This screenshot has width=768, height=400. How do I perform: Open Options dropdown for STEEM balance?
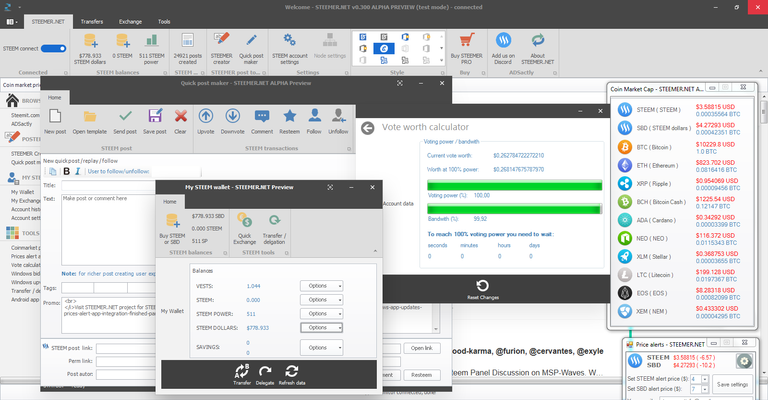click(321, 300)
